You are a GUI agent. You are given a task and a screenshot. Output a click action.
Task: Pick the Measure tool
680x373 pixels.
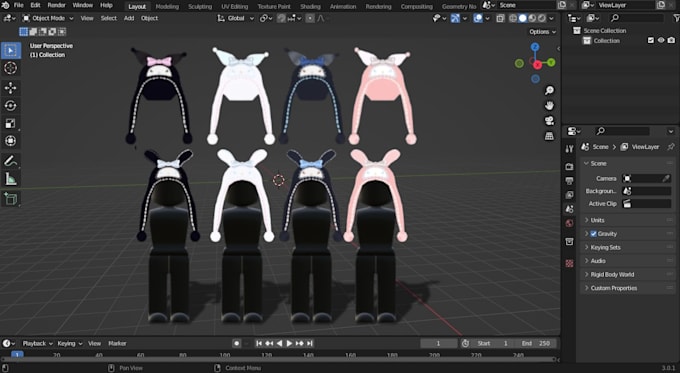pos(10,179)
